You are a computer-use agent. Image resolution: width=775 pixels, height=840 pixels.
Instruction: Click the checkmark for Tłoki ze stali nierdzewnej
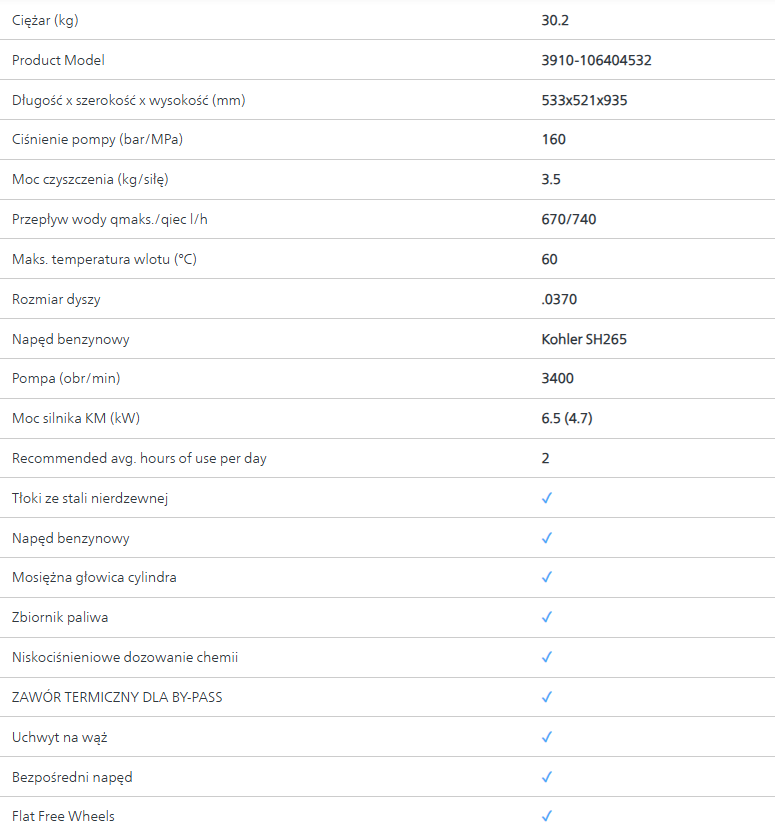[547, 498]
